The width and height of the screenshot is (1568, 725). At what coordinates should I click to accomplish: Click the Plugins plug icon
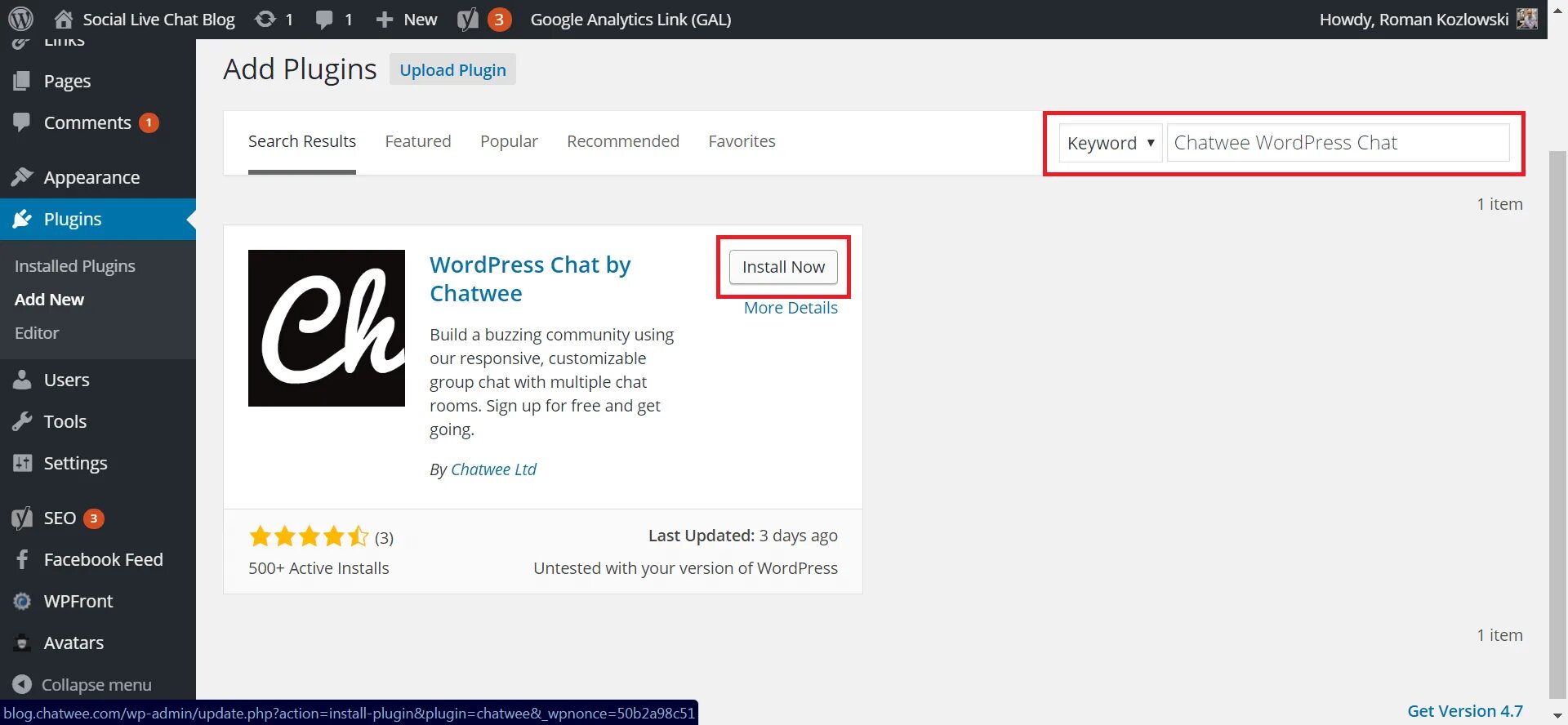point(22,218)
